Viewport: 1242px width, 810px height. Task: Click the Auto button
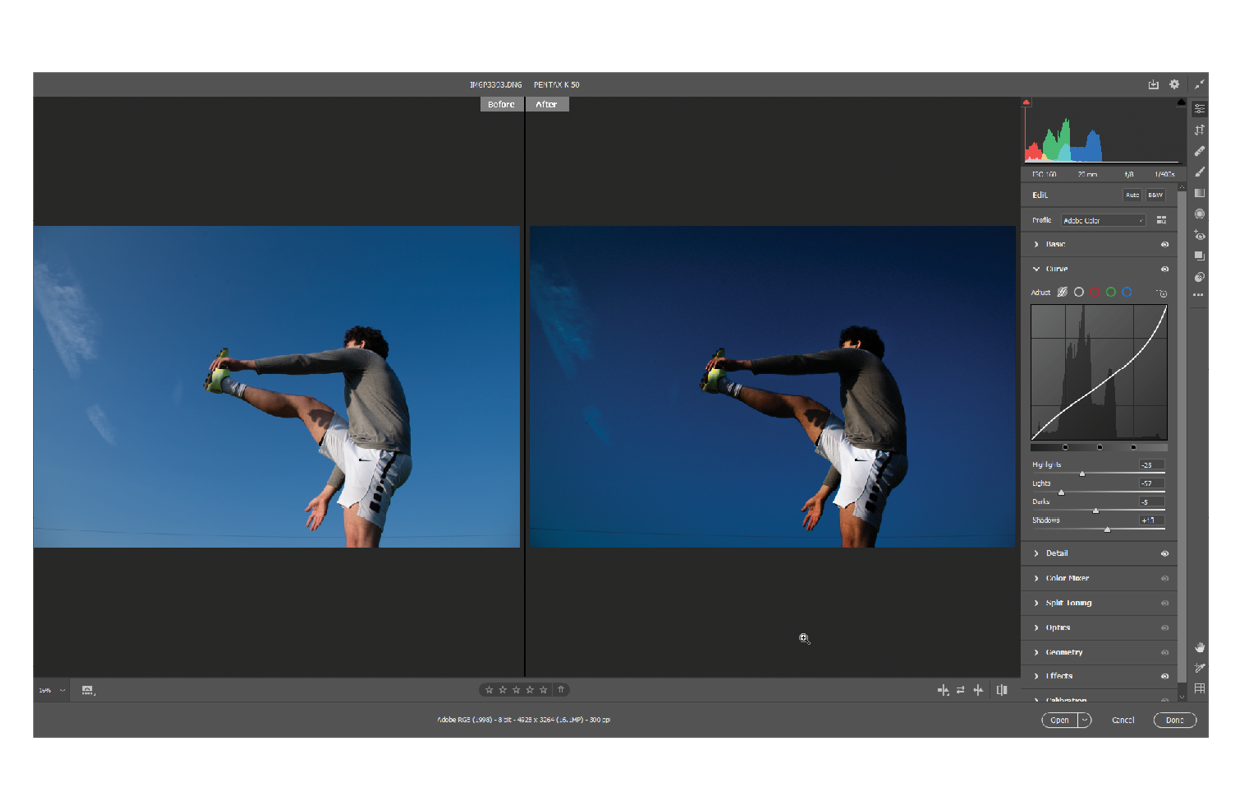click(1132, 196)
